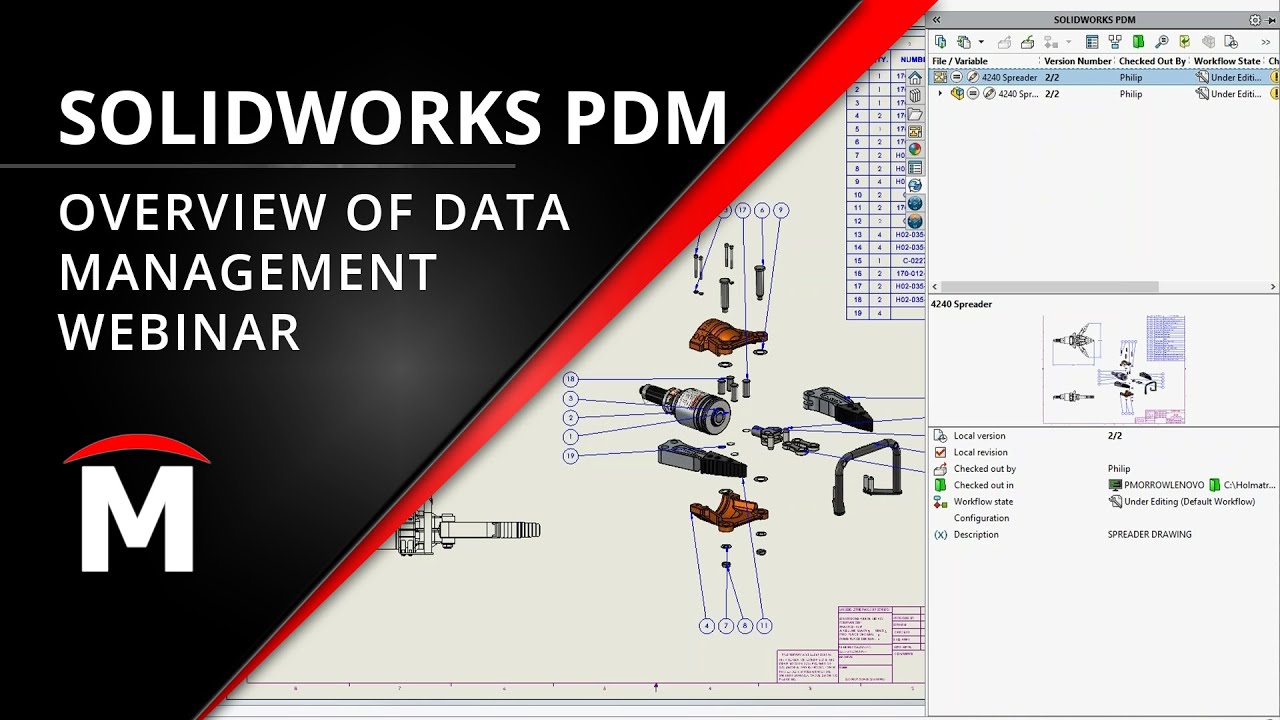Click the Local version row

1104,436
